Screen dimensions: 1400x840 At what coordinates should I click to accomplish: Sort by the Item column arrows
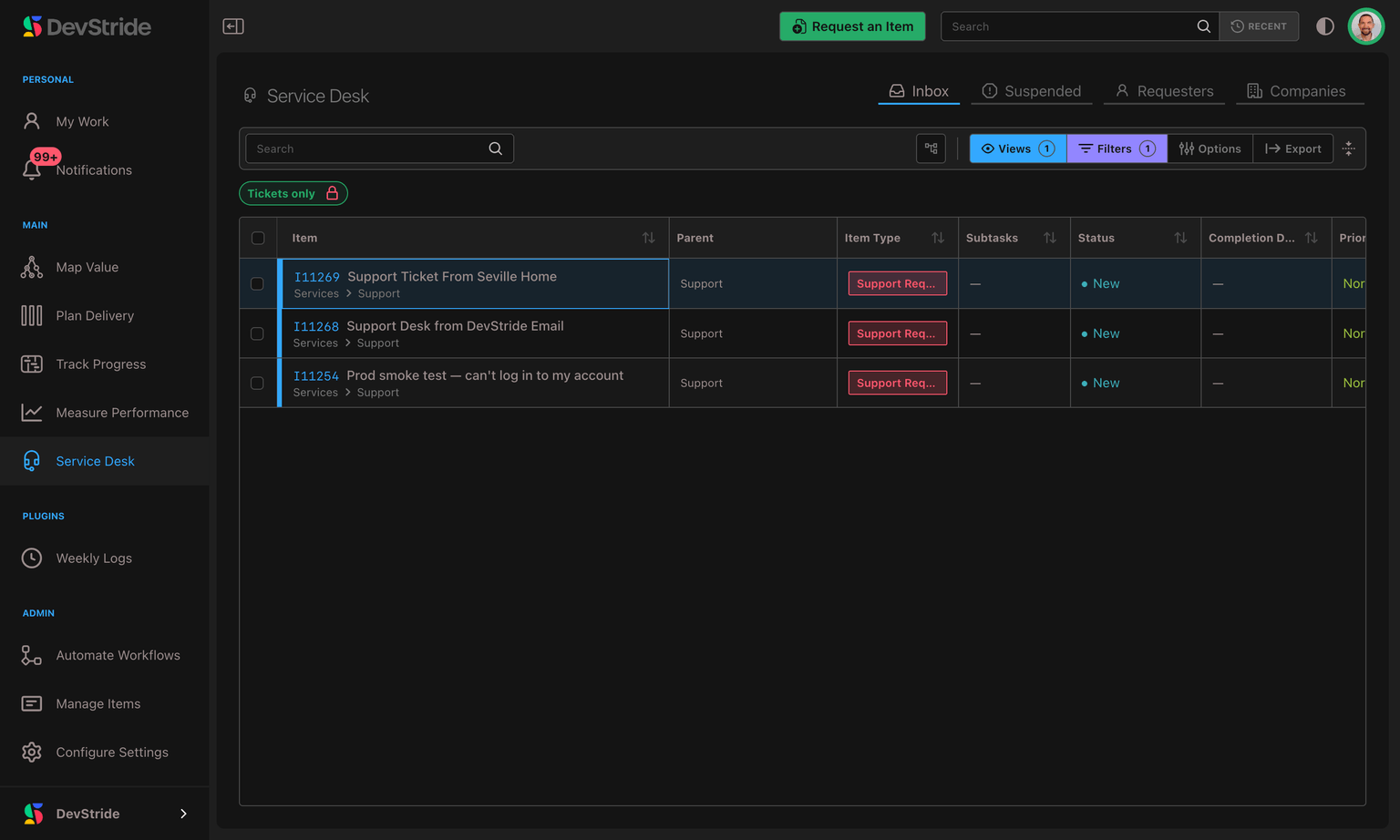pos(648,238)
